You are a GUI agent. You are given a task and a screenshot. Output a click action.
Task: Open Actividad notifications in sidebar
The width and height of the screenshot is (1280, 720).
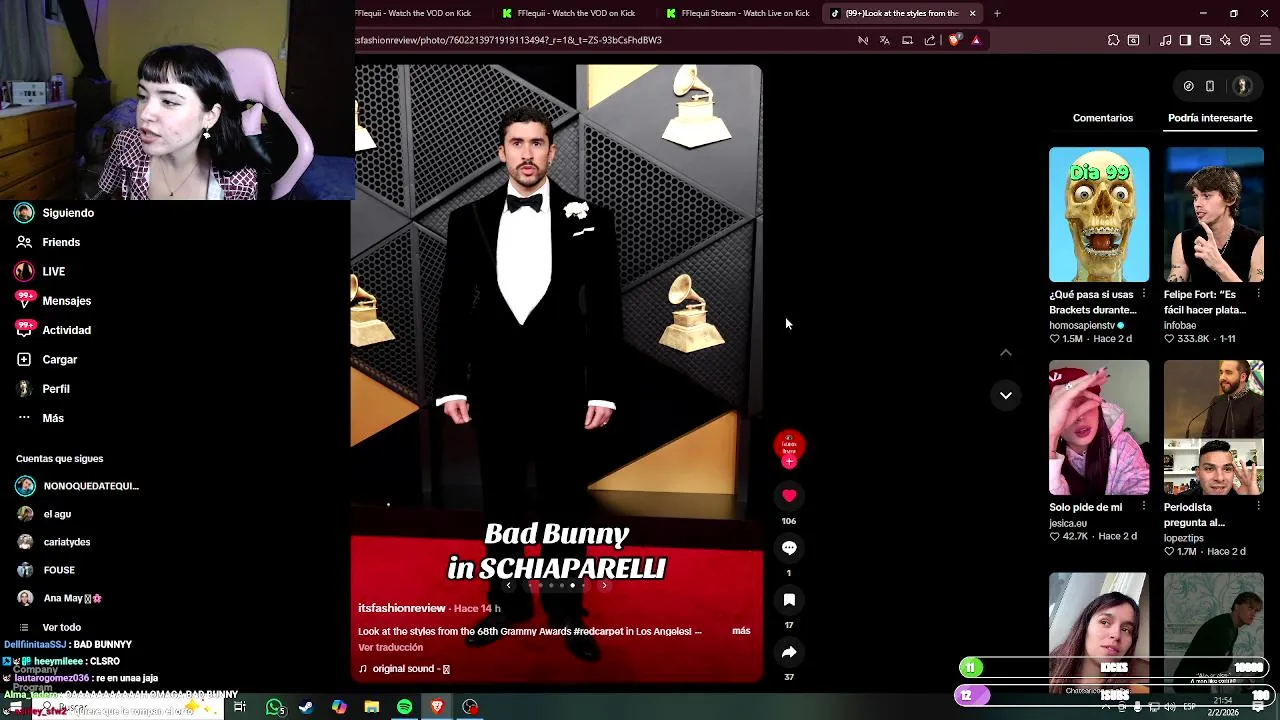pos(53,330)
